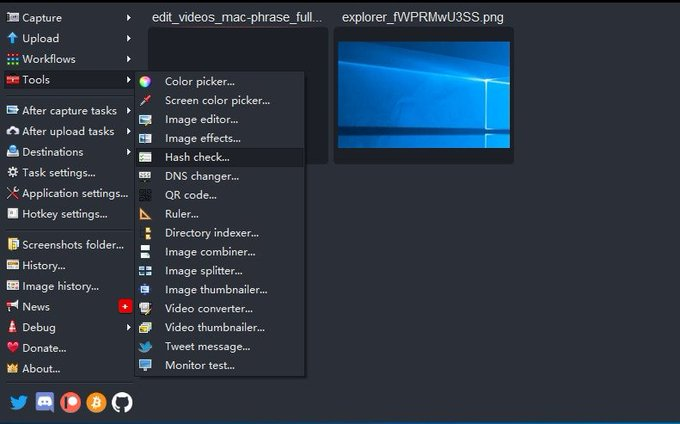Click the Monitor test... text label
This screenshot has width=680, height=424.
pos(200,365)
